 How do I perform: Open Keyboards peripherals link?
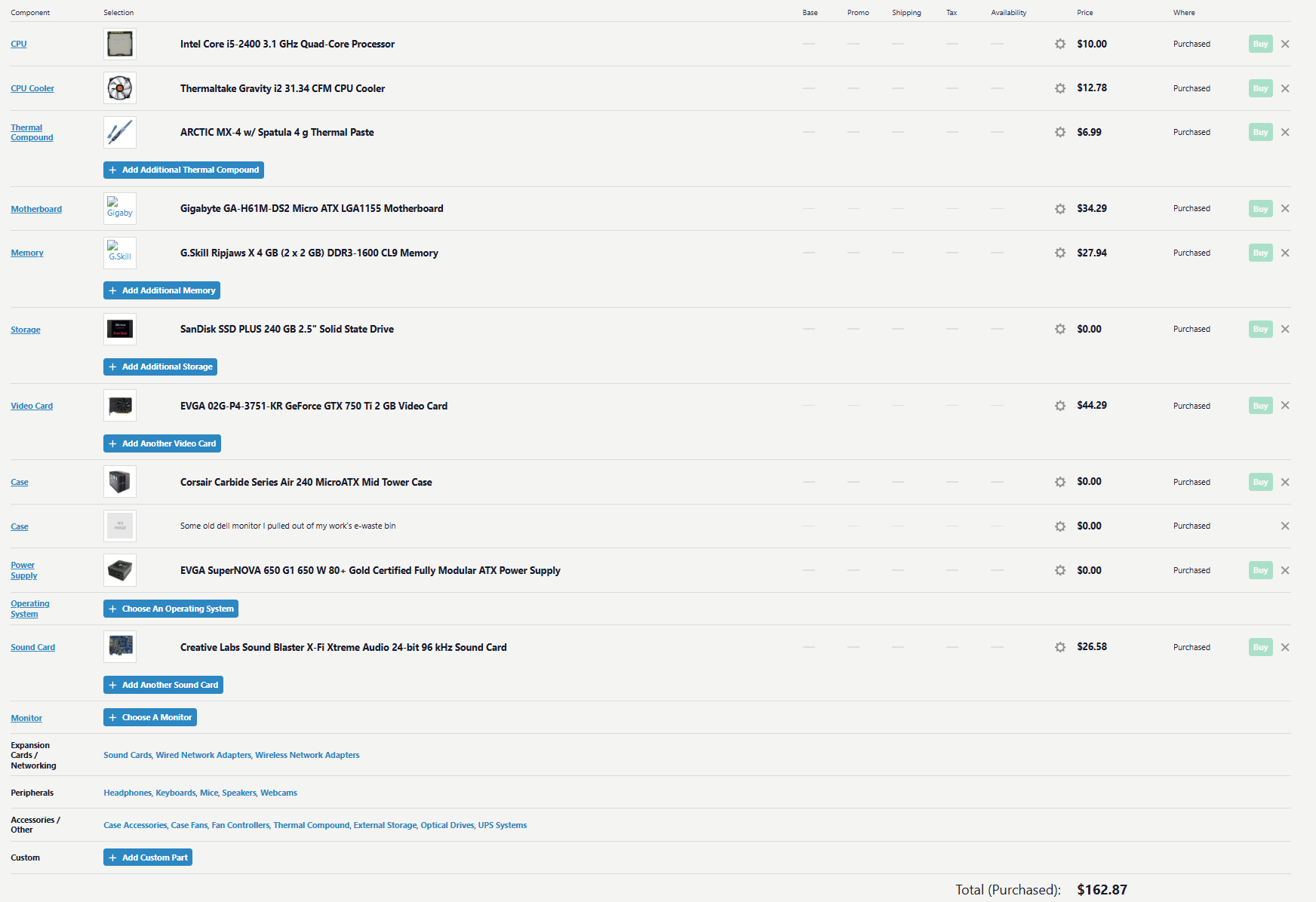click(x=176, y=793)
